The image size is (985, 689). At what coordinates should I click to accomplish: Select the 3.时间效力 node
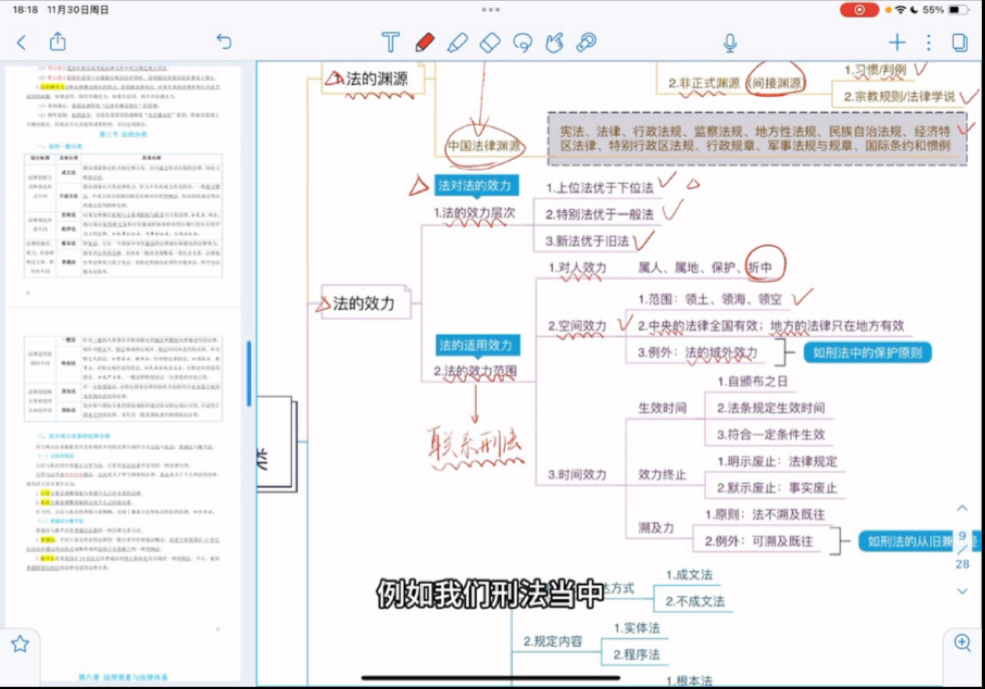[x=577, y=475]
